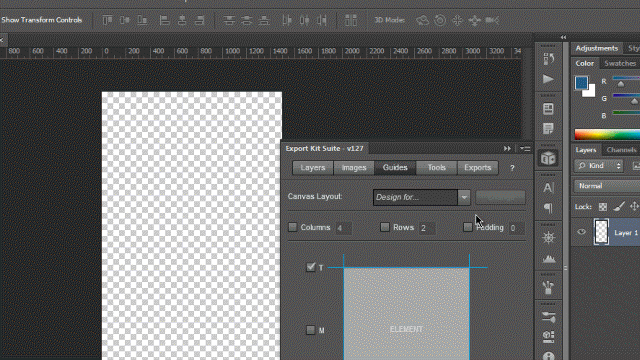The image size is (640, 360).
Task: Uncheck the T guide checkbox
Action: click(311, 267)
